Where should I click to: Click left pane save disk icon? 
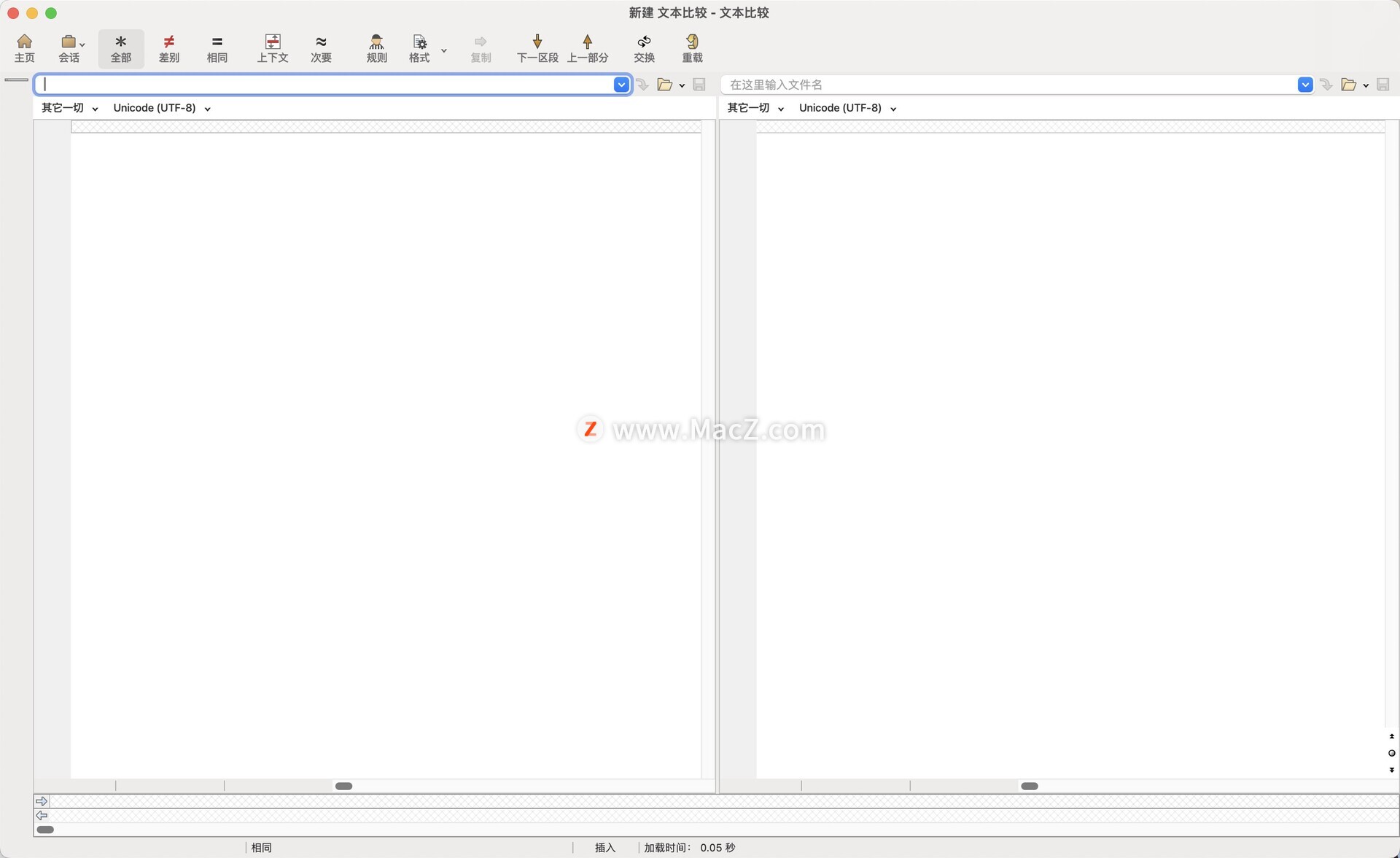pos(699,85)
